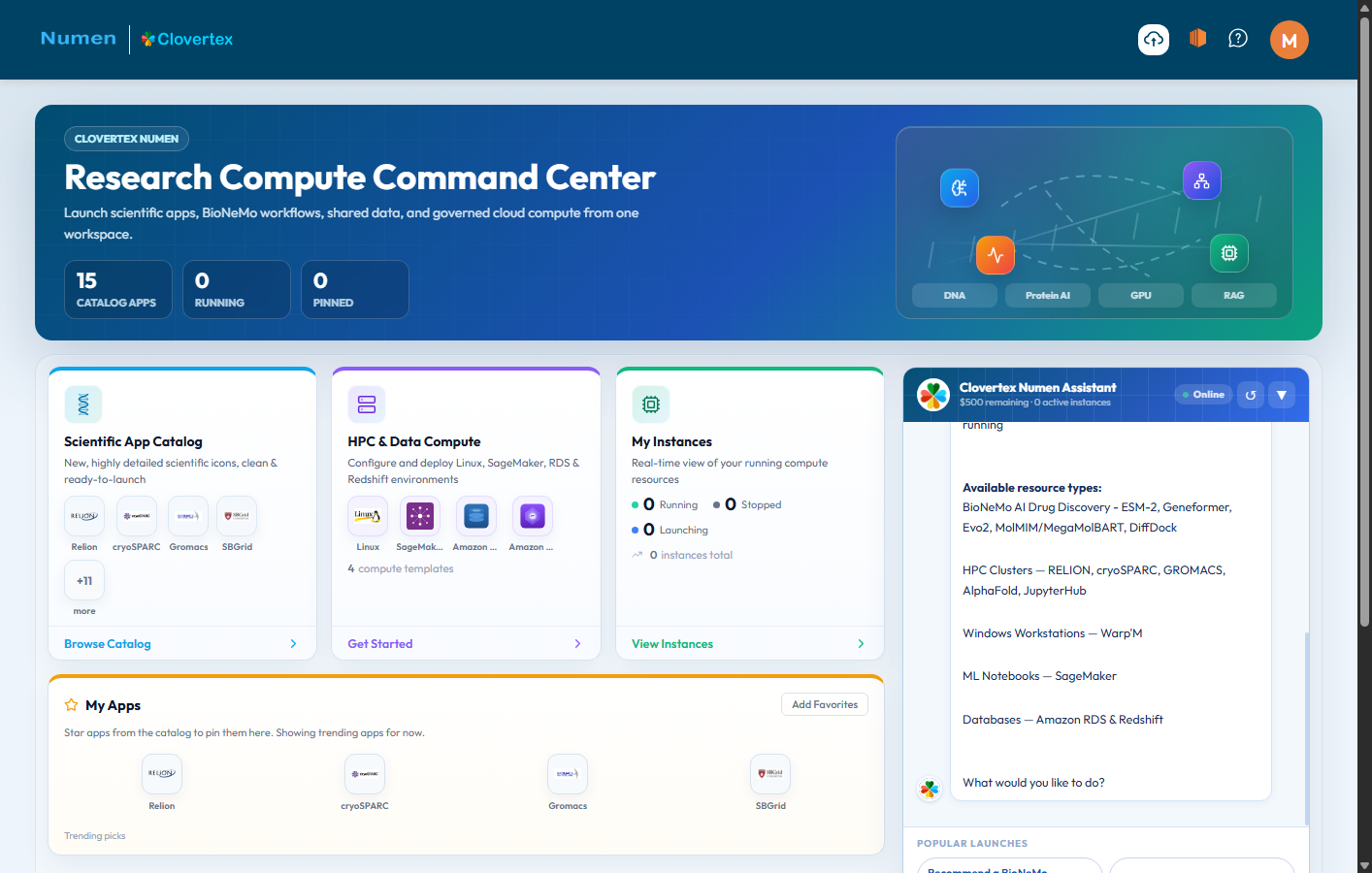Select the RAG chip in hero panel
Viewport: 1372px width, 873px height.
(1234, 296)
